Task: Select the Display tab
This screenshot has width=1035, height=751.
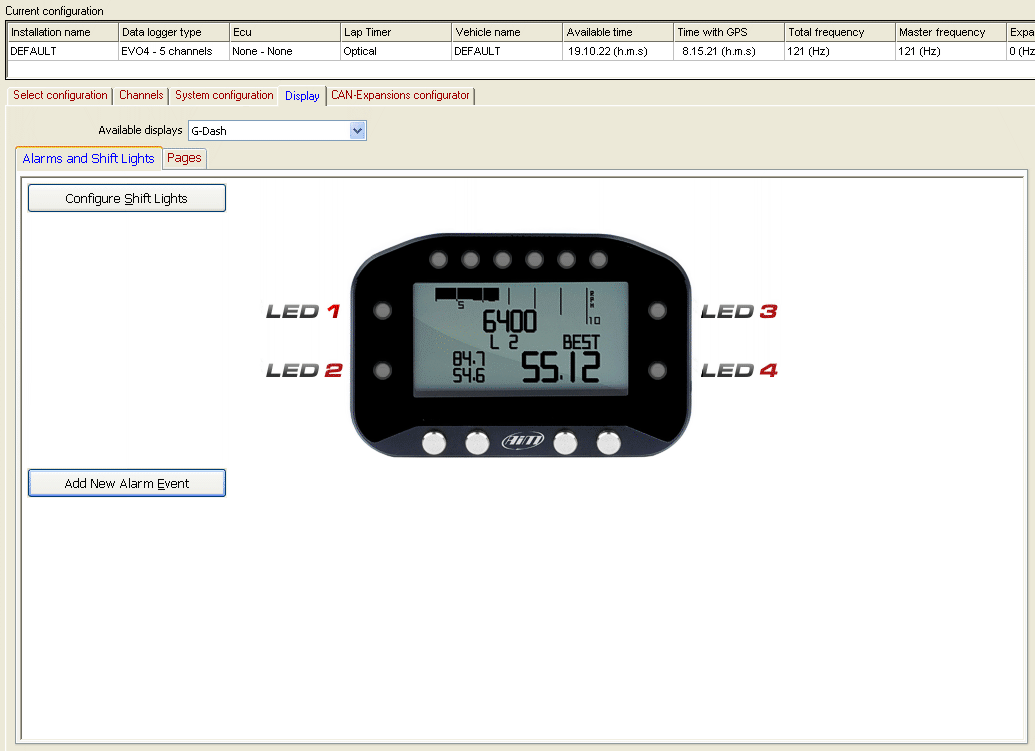Action: click(302, 96)
